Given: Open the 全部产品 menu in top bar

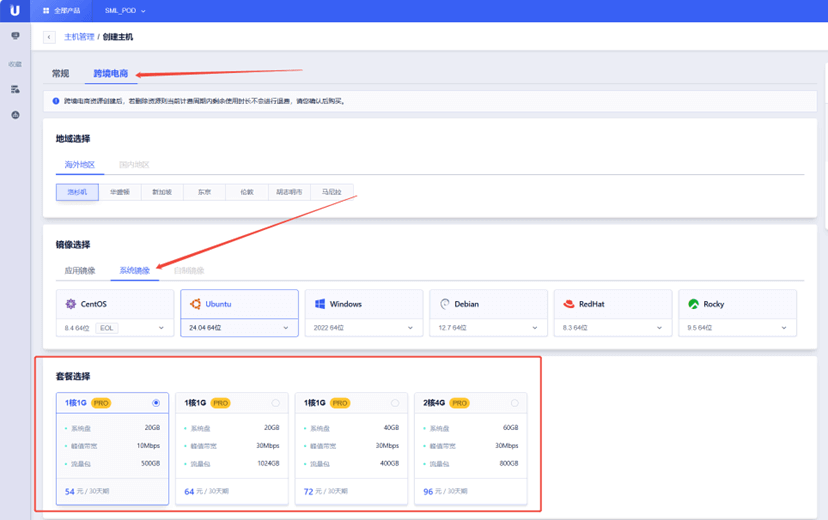Looking at the screenshot, I should pyautogui.click(x=61, y=11).
